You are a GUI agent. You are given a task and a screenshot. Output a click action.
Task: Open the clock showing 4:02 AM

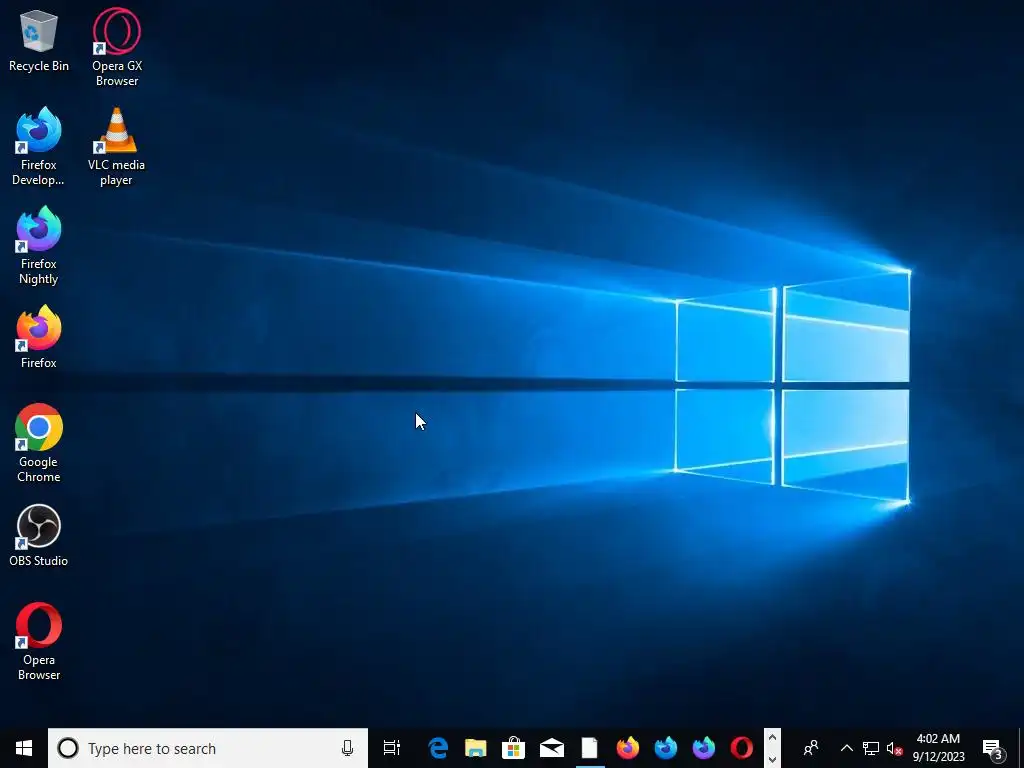coord(938,748)
